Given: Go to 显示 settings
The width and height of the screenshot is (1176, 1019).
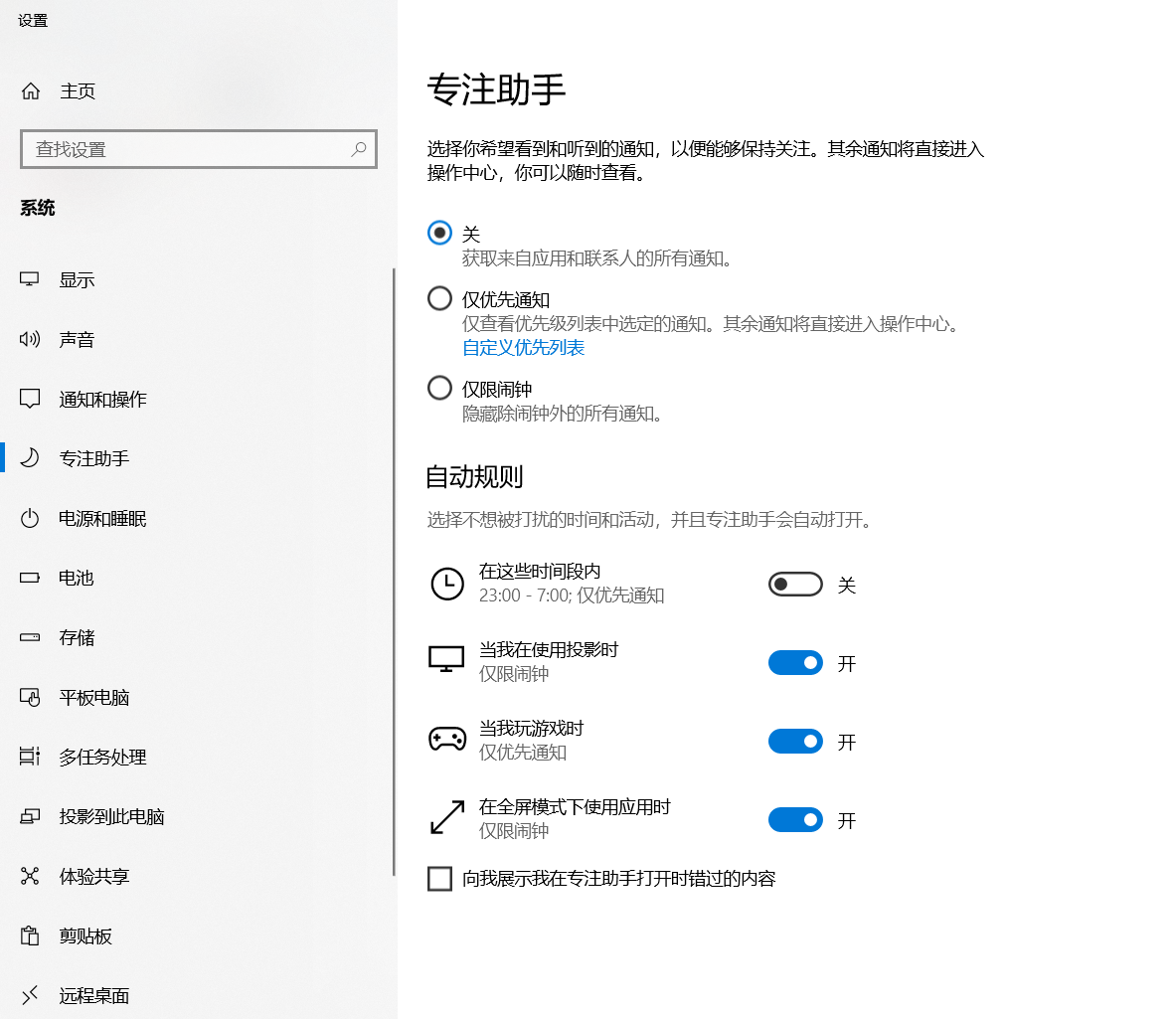Looking at the screenshot, I should click(197, 279).
